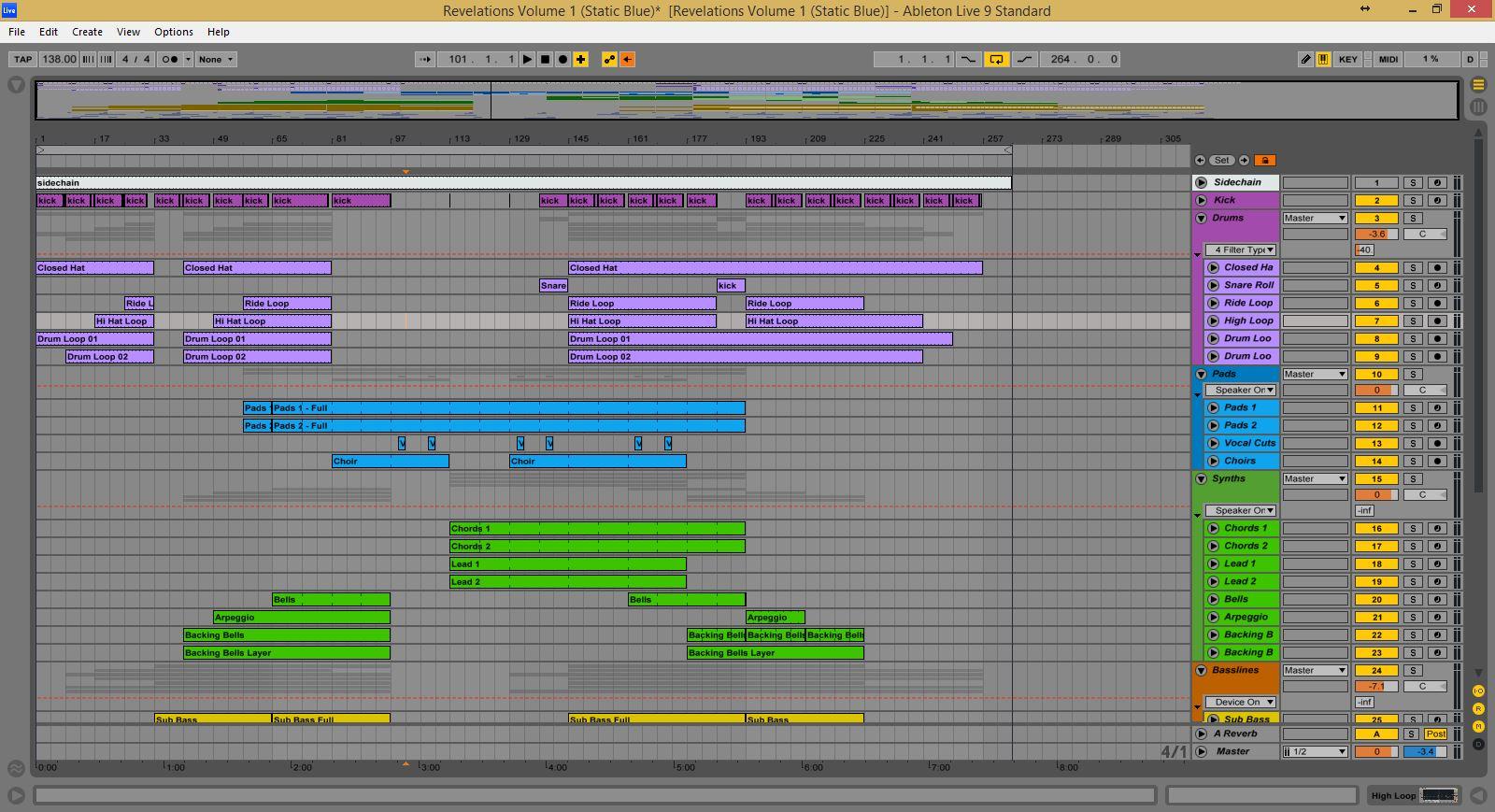1495x812 pixels.
Task: Collapse the Drums group track
Action: 1202,219
